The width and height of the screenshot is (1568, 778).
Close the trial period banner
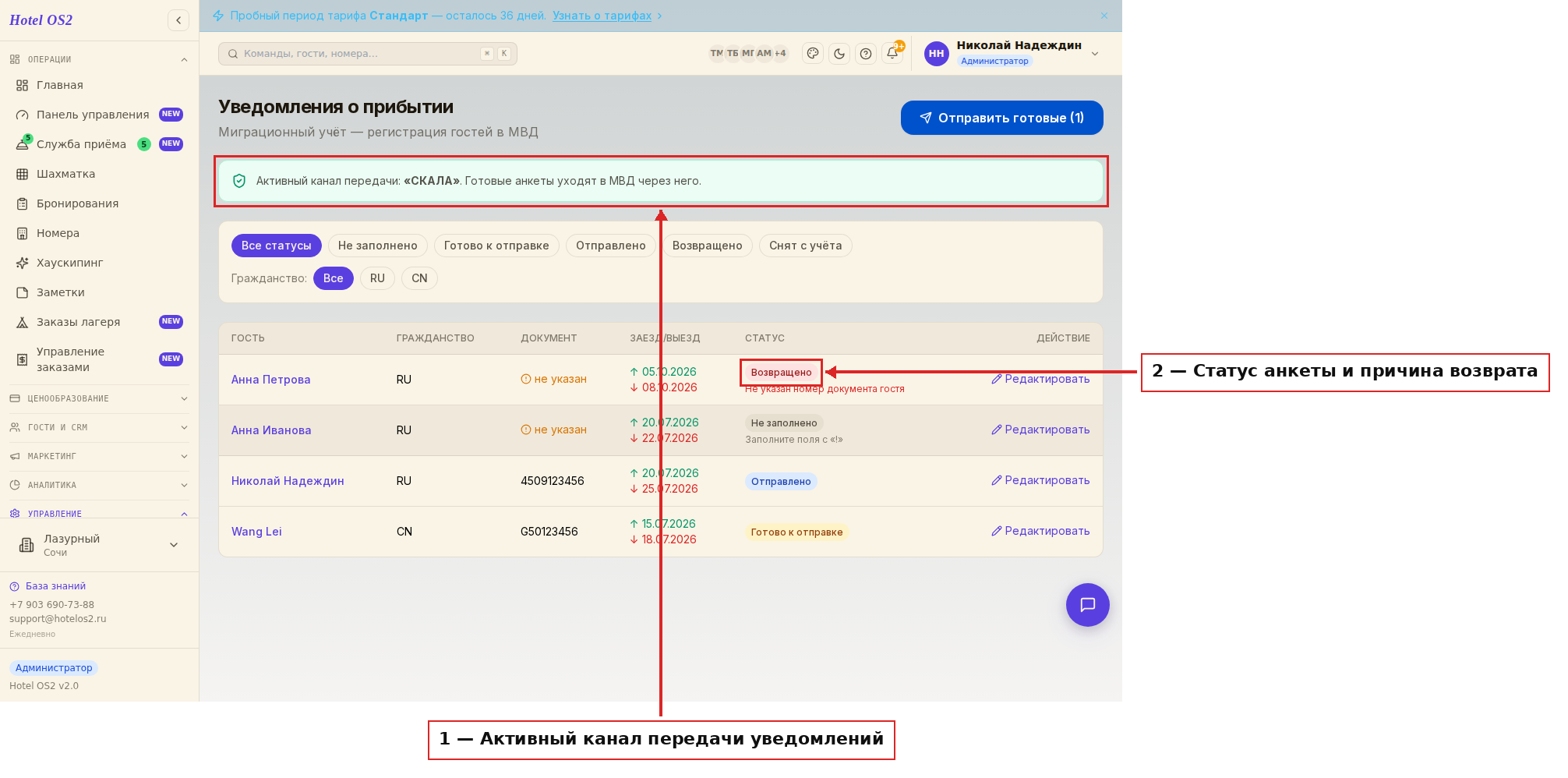(x=1104, y=16)
